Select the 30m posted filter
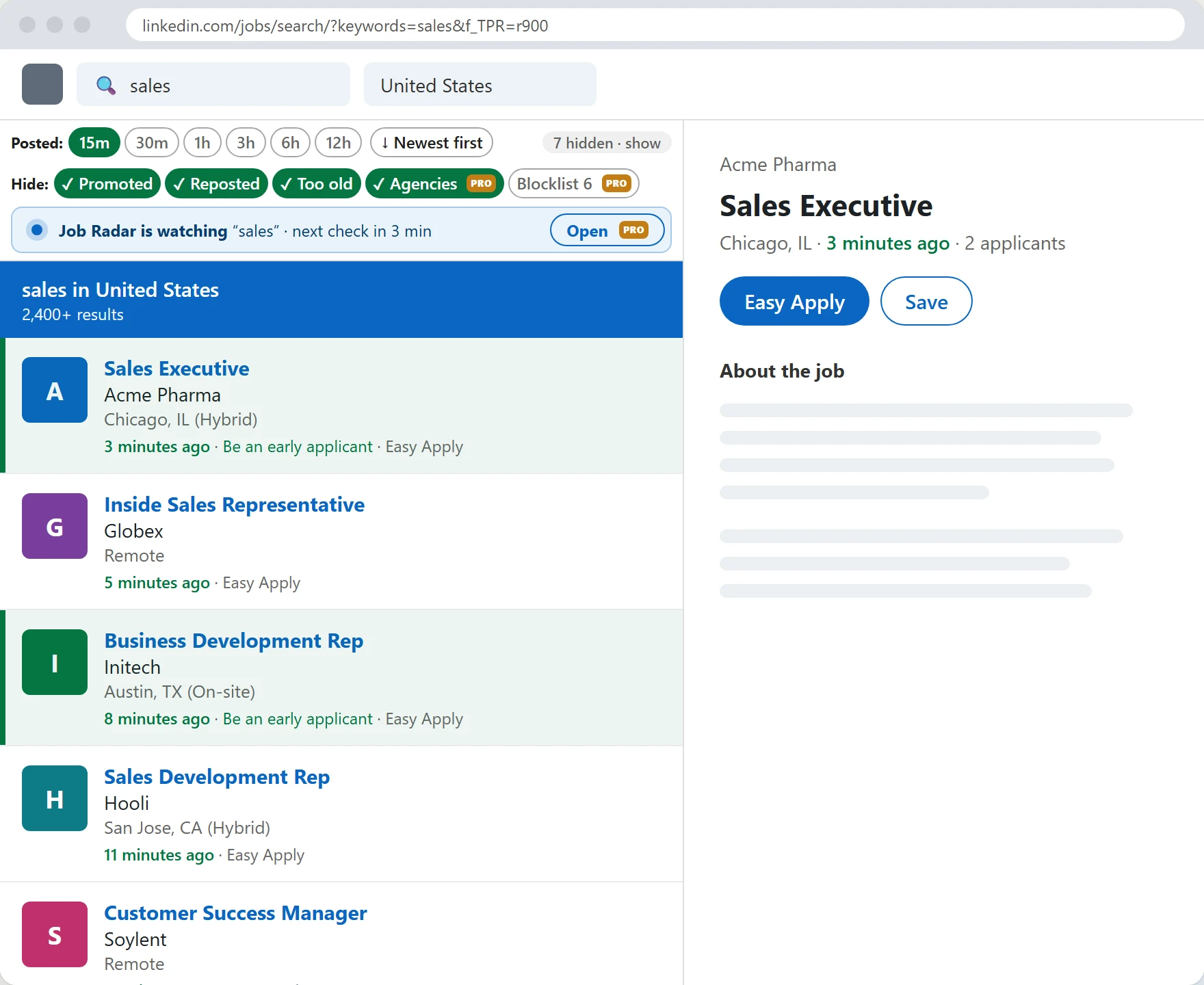 152,142
